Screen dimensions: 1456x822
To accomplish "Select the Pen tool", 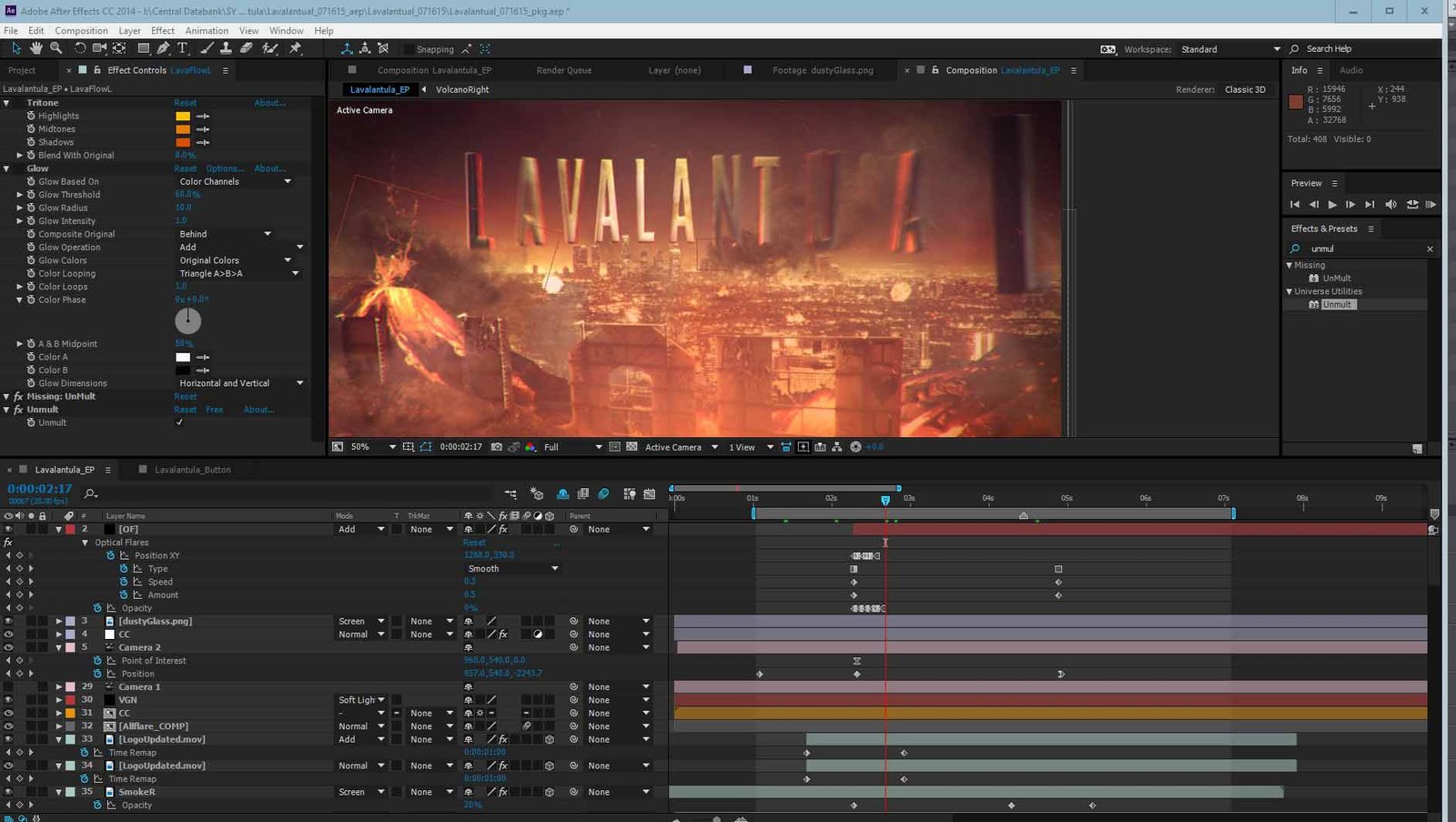I will (x=163, y=48).
